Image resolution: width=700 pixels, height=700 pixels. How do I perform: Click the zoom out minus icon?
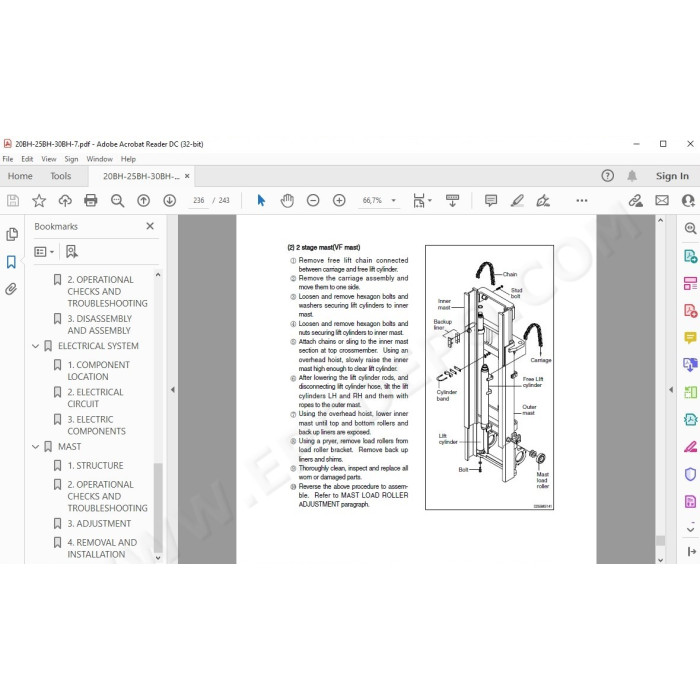(x=313, y=200)
